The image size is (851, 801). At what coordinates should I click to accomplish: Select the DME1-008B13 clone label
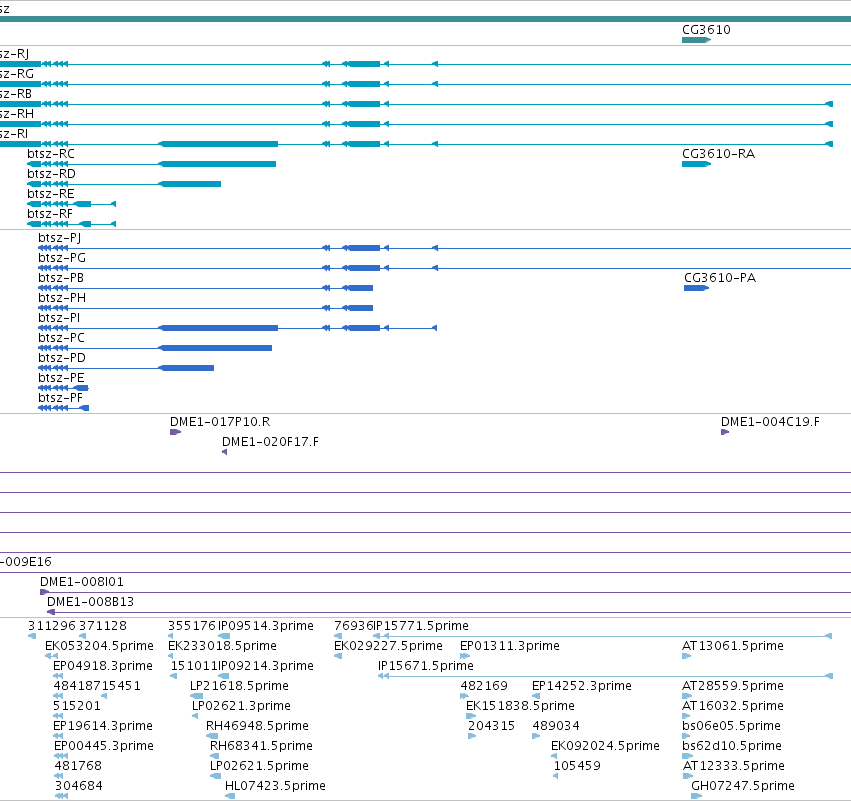[x=90, y=602]
